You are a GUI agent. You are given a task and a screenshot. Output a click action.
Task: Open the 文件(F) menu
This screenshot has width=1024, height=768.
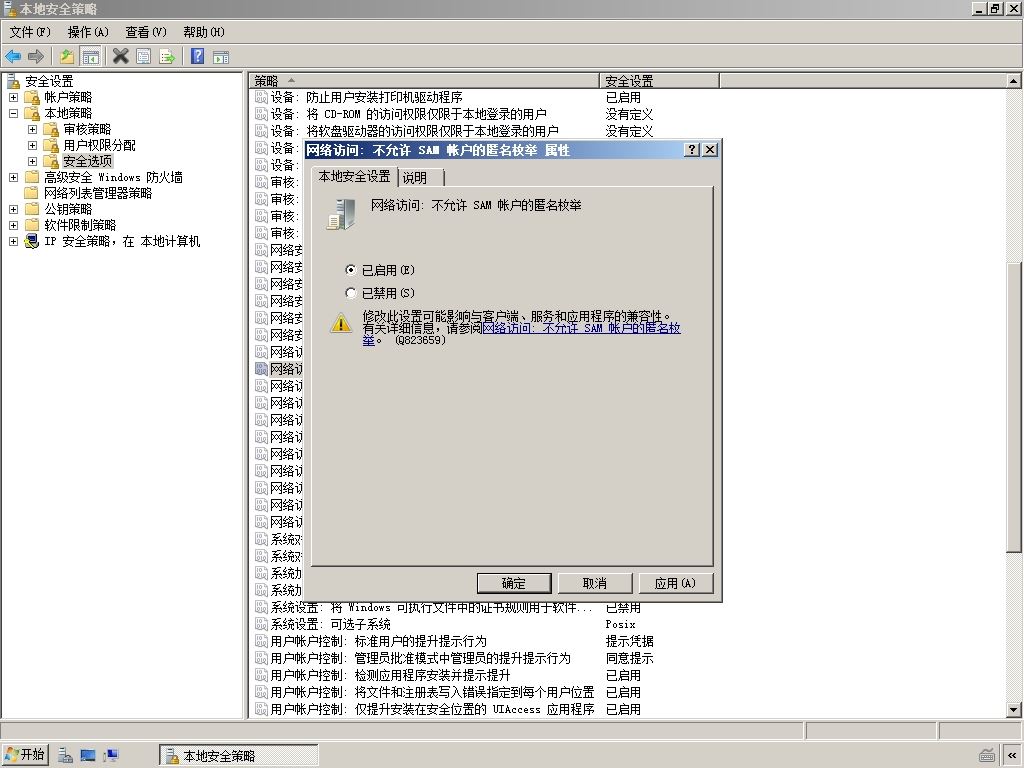point(30,32)
